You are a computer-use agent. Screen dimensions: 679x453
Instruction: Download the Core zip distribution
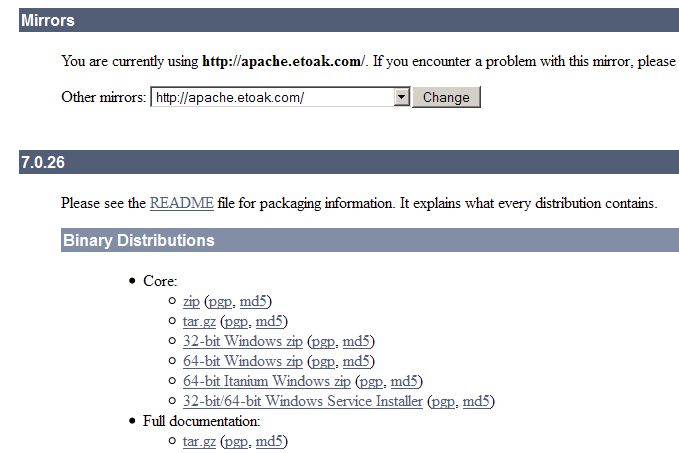pyautogui.click(x=191, y=301)
